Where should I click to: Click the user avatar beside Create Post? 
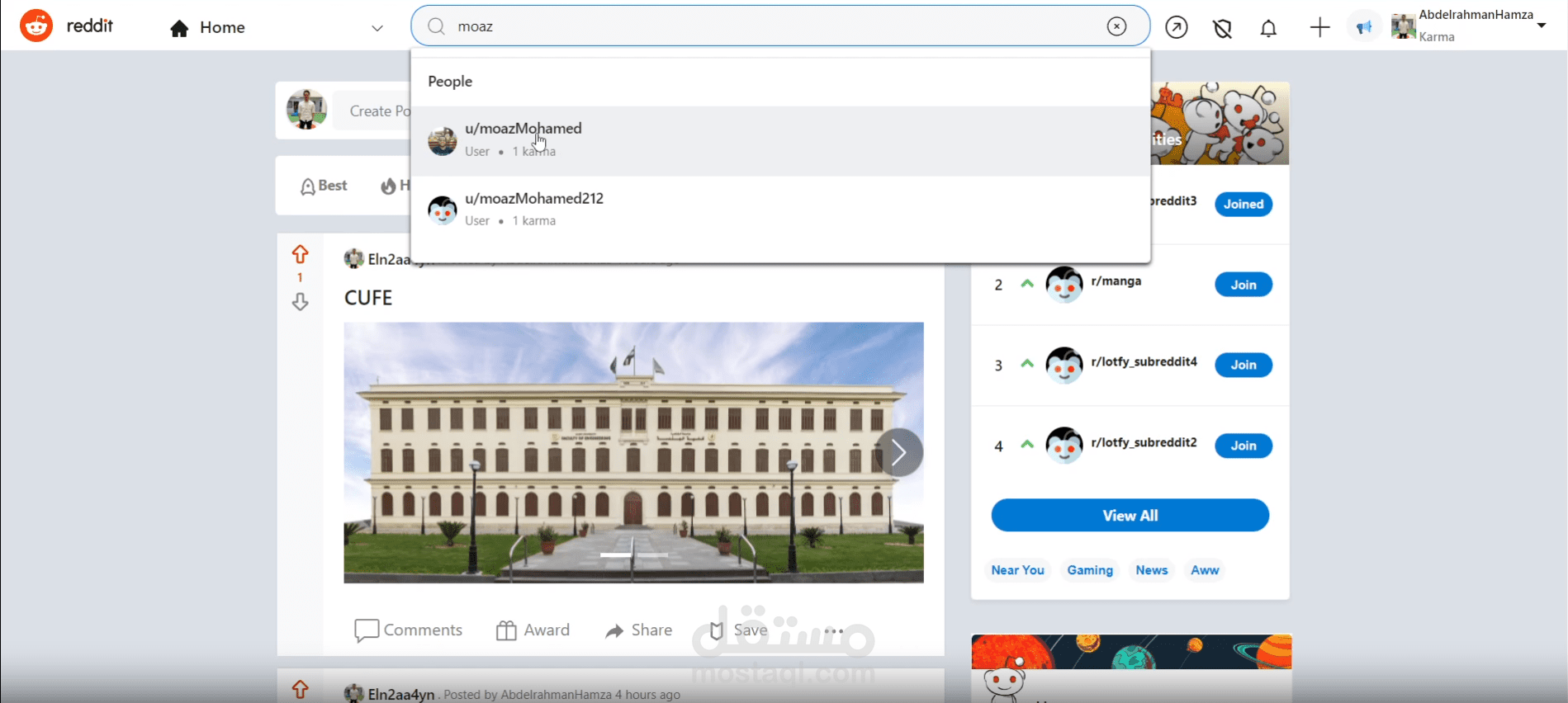coord(306,110)
